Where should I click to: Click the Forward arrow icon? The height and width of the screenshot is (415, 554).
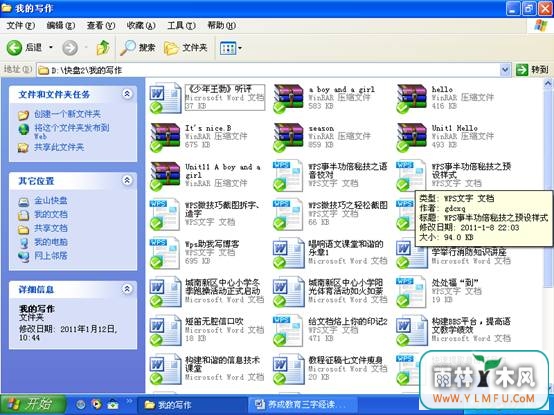tap(70, 48)
